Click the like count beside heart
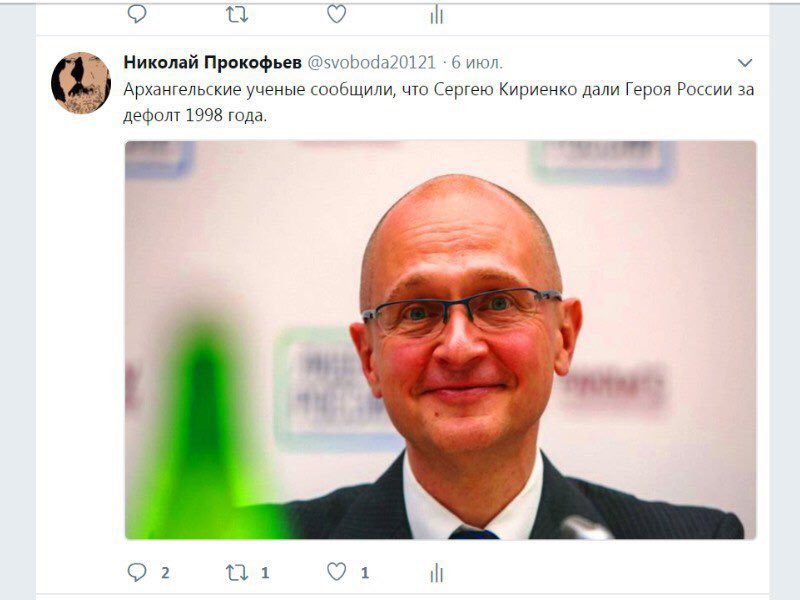Viewport: 800px width, 600px height. pyautogui.click(x=365, y=573)
